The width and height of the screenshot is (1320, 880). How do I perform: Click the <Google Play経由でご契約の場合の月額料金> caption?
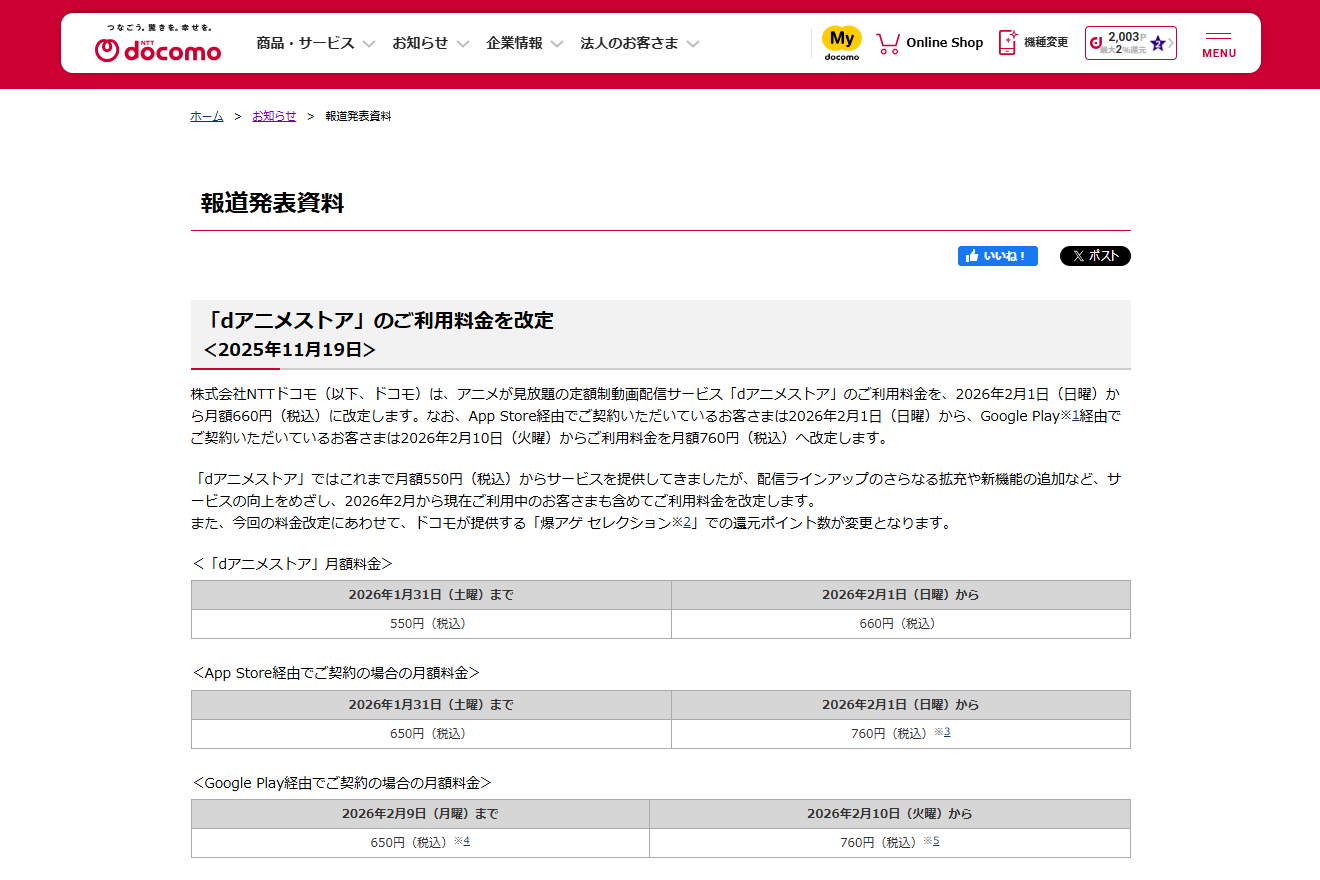(x=342, y=783)
